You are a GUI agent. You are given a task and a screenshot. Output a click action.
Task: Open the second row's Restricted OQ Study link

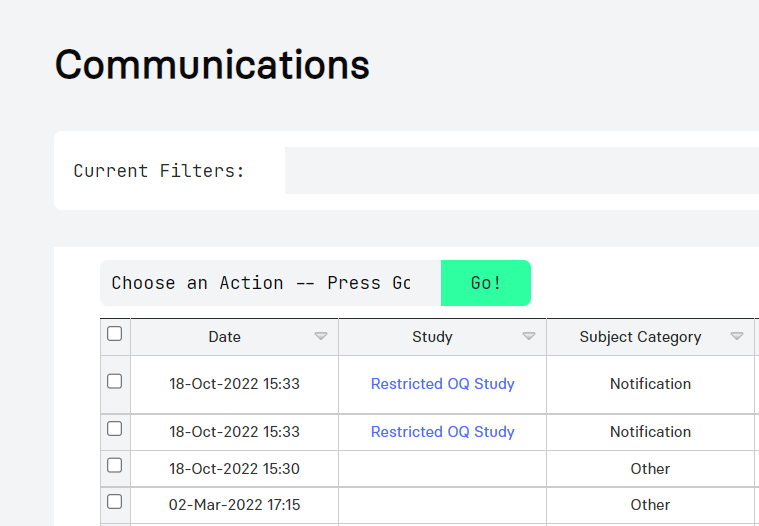(442, 432)
